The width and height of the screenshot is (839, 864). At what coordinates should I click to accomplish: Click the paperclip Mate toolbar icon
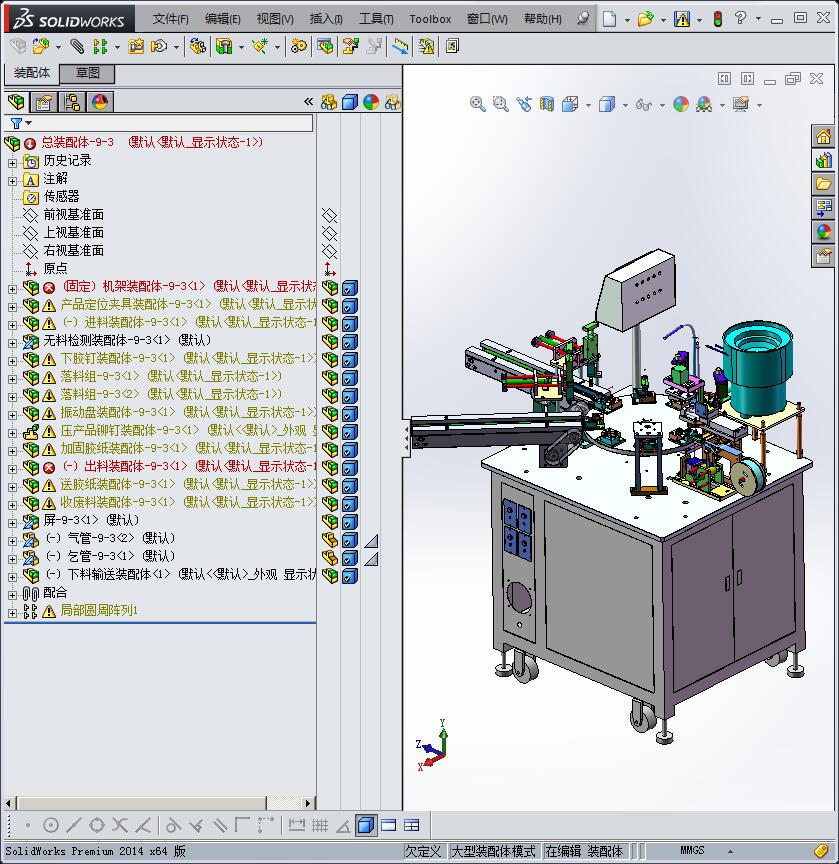click(x=77, y=46)
